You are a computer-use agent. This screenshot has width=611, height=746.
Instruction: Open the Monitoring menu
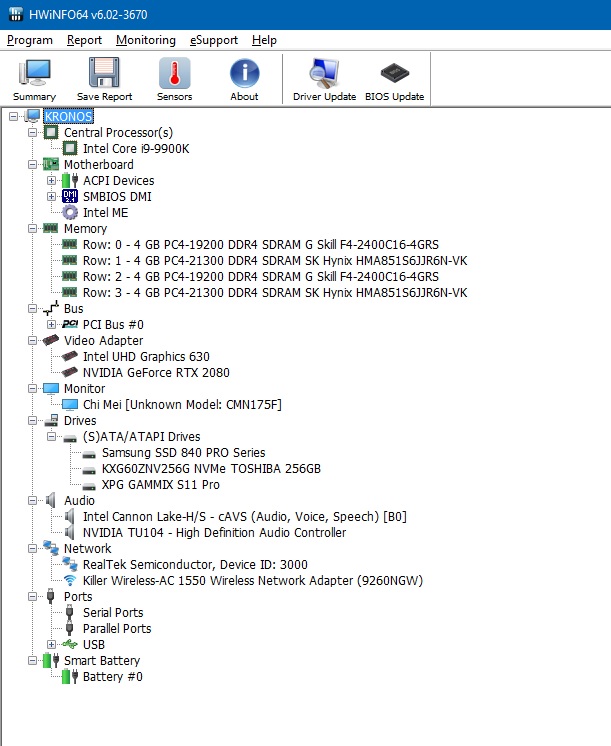pyautogui.click(x=146, y=40)
